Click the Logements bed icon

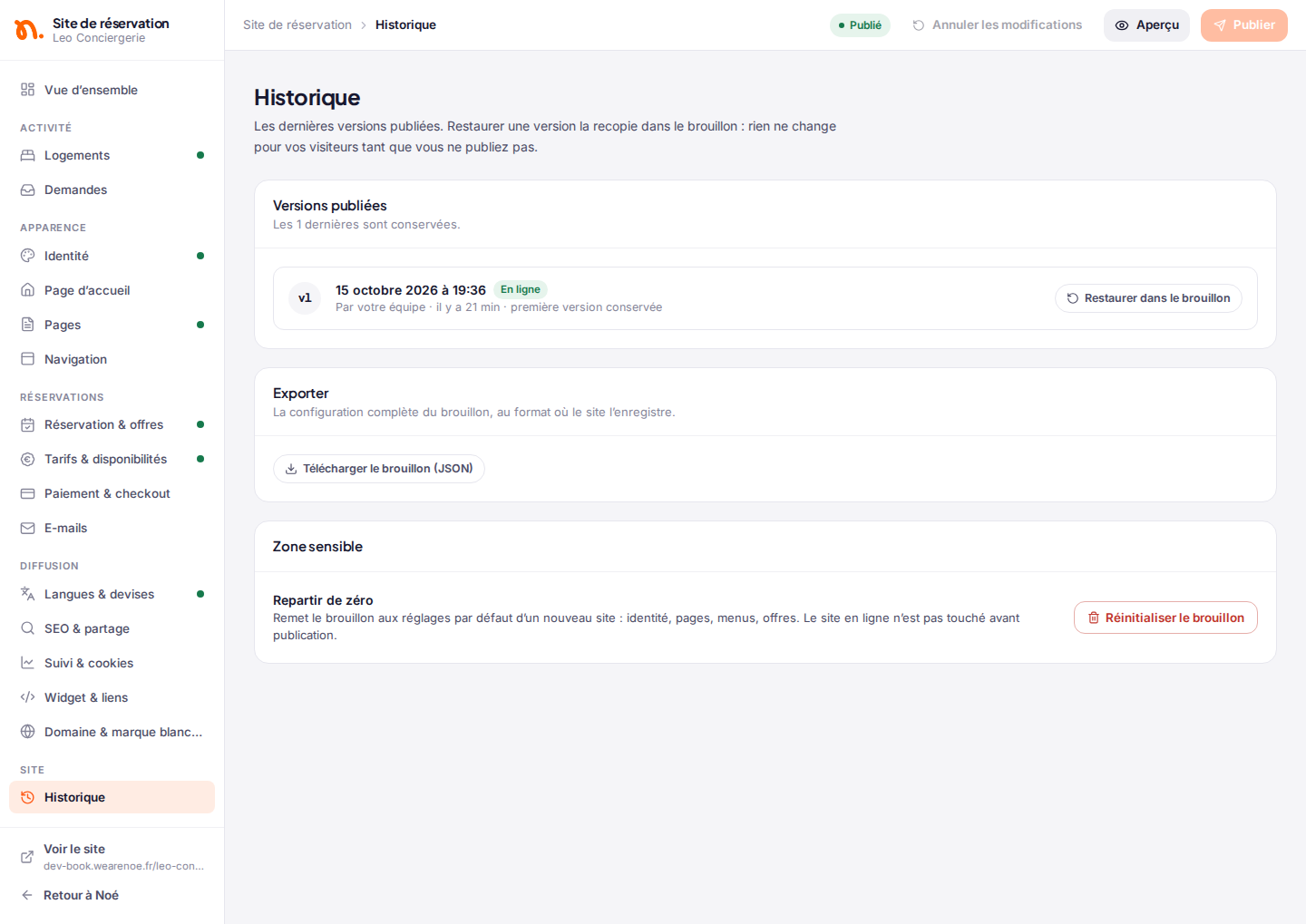(28, 155)
